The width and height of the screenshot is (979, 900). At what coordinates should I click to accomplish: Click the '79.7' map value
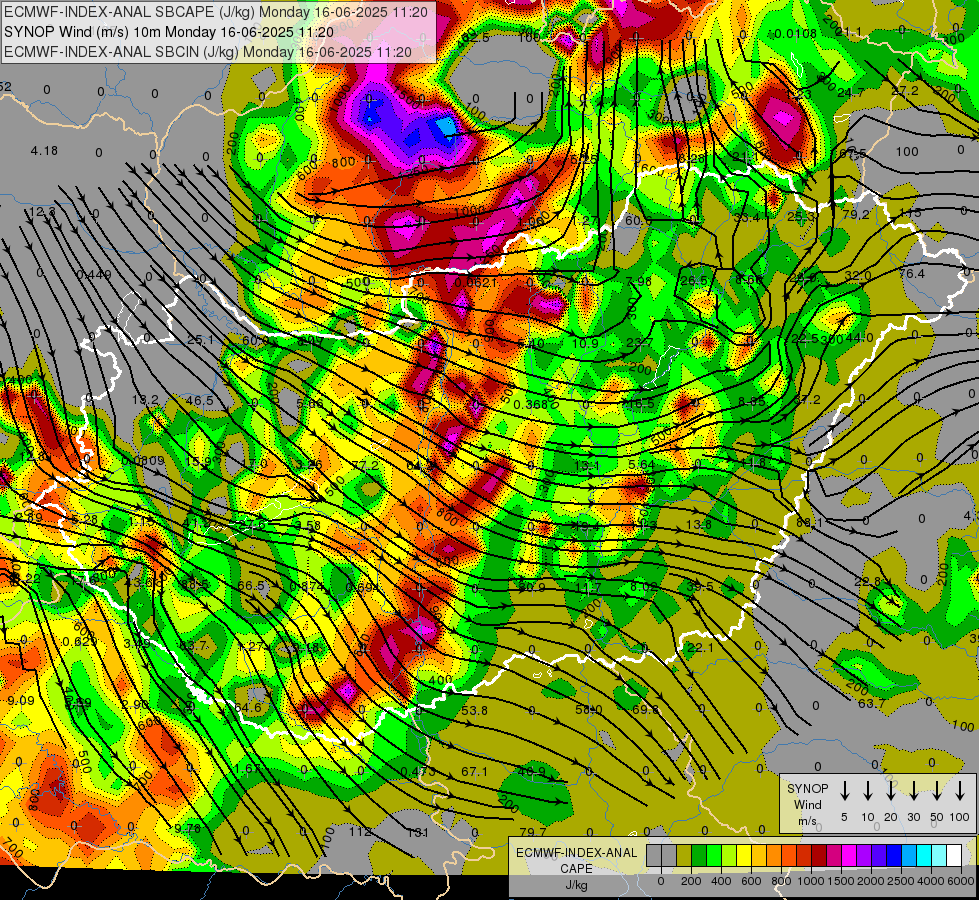[x=533, y=833]
